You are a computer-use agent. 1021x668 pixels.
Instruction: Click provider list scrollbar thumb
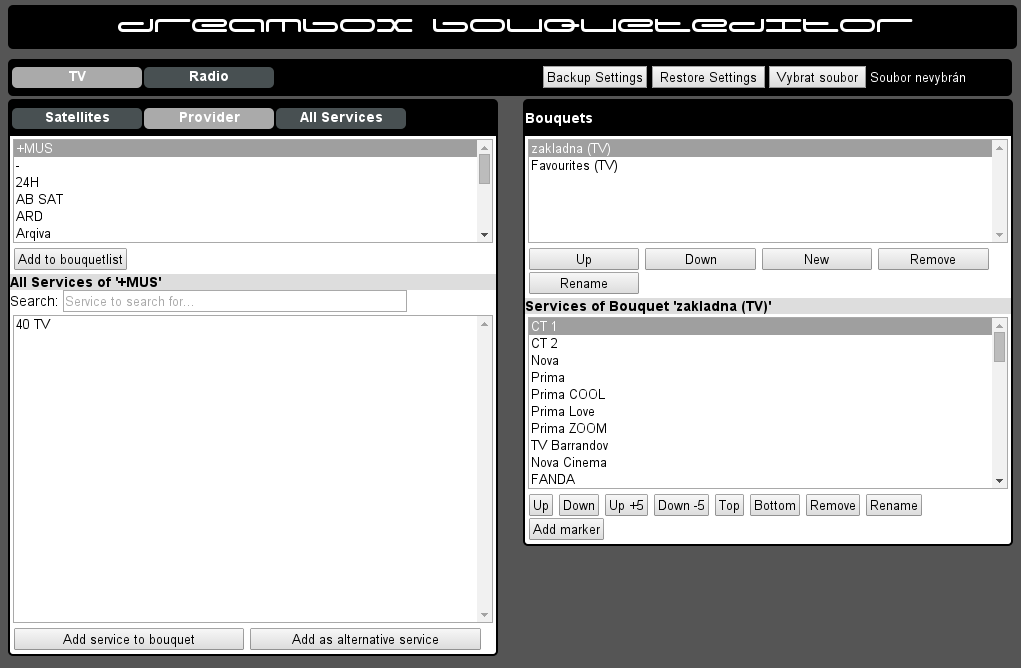[484, 169]
